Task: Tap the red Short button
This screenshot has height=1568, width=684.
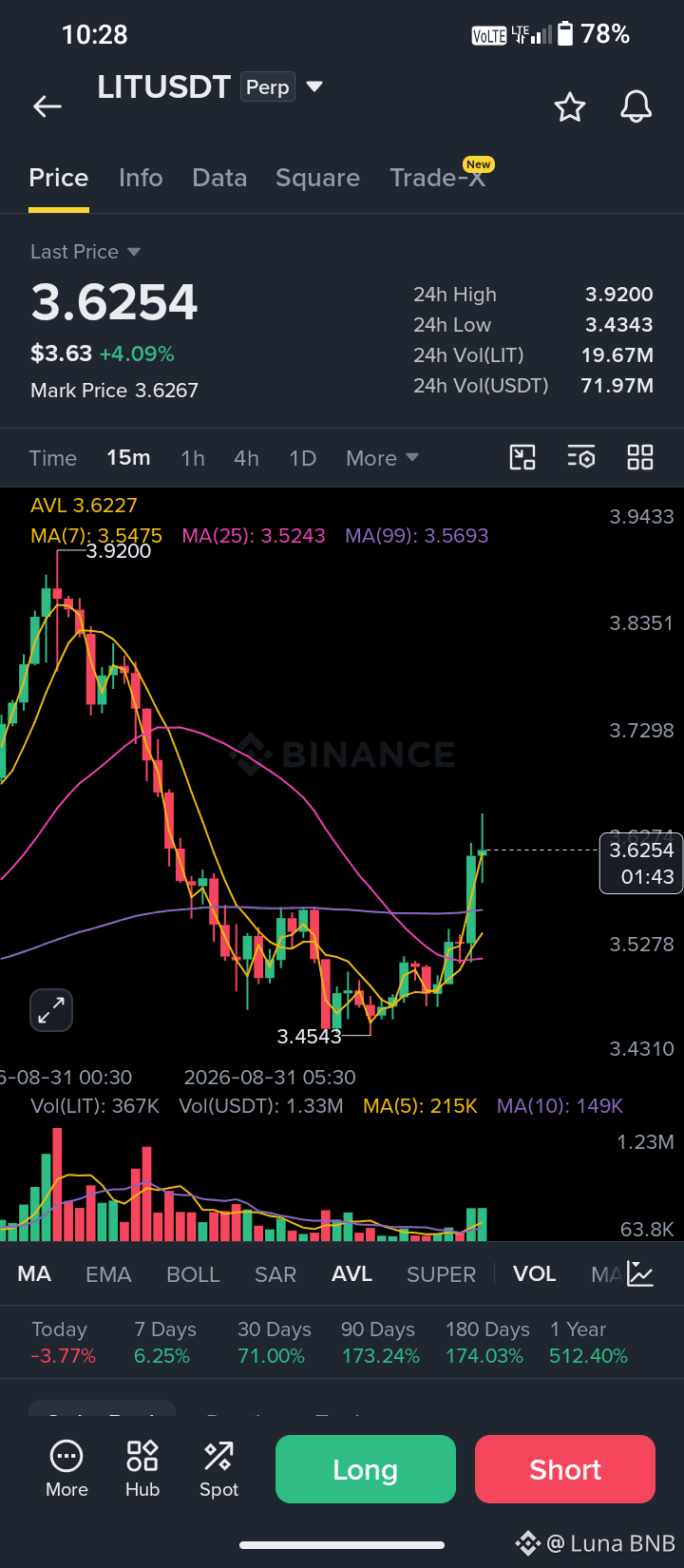Action: click(565, 1469)
